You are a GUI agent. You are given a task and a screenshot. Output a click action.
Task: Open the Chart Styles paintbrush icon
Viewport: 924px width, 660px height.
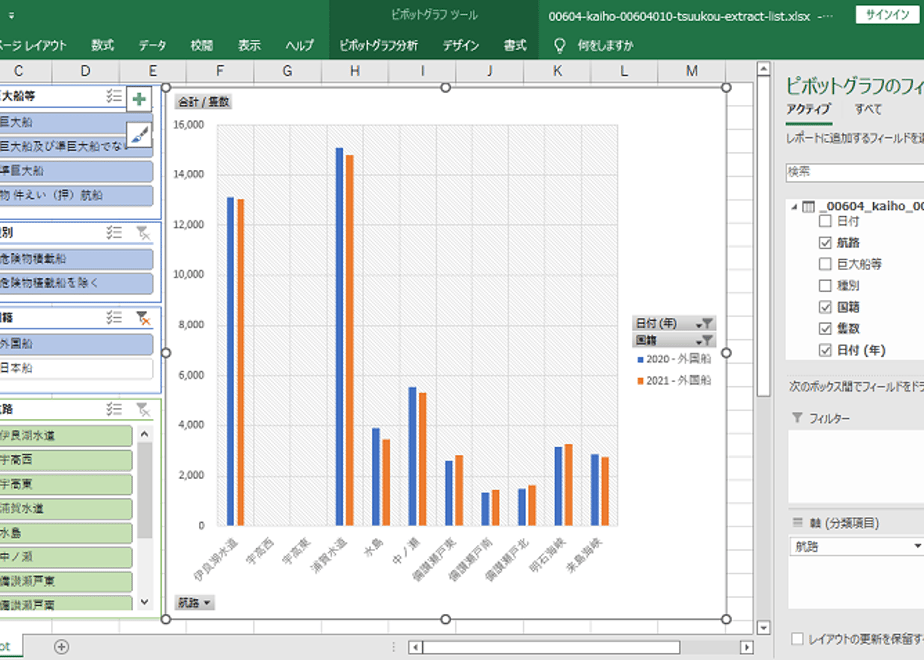tap(139, 135)
